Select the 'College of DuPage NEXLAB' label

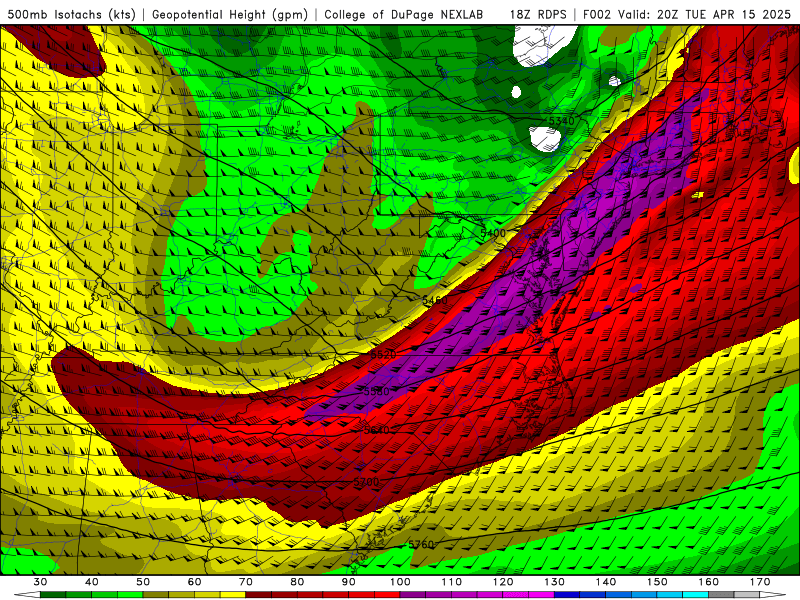point(404,15)
